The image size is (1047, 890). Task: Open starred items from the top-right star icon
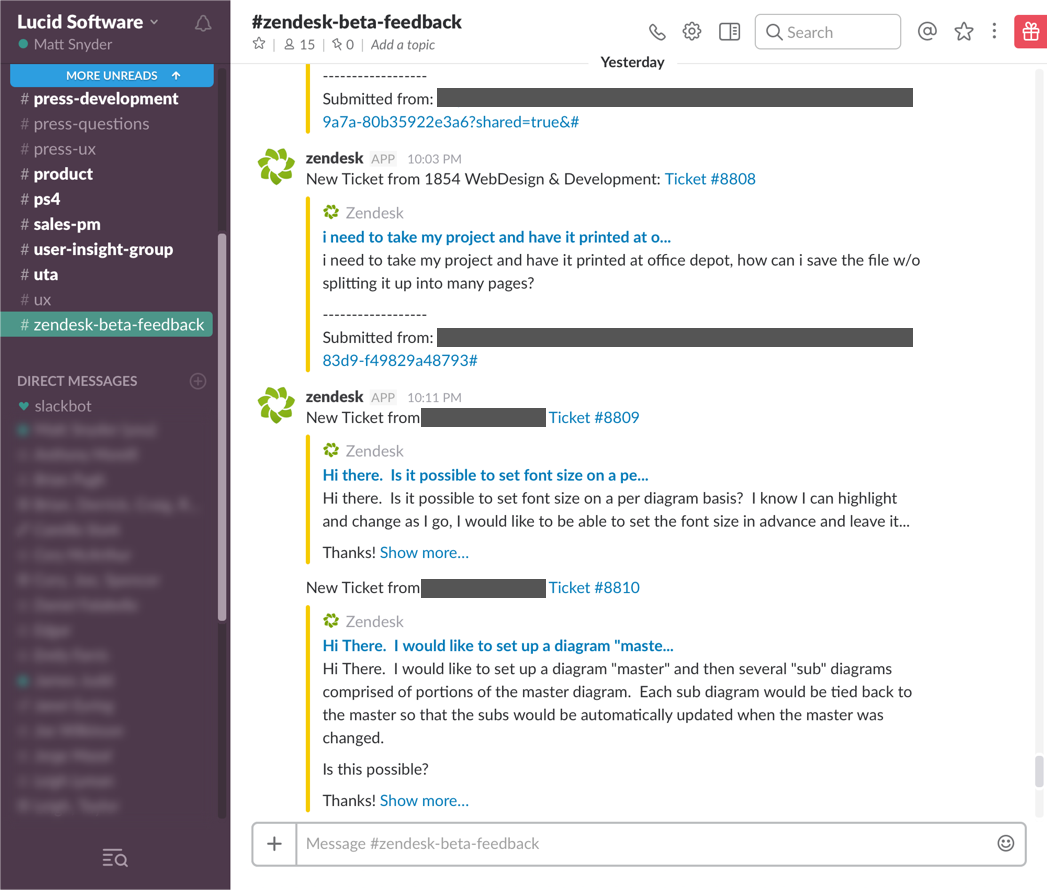point(963,31)
